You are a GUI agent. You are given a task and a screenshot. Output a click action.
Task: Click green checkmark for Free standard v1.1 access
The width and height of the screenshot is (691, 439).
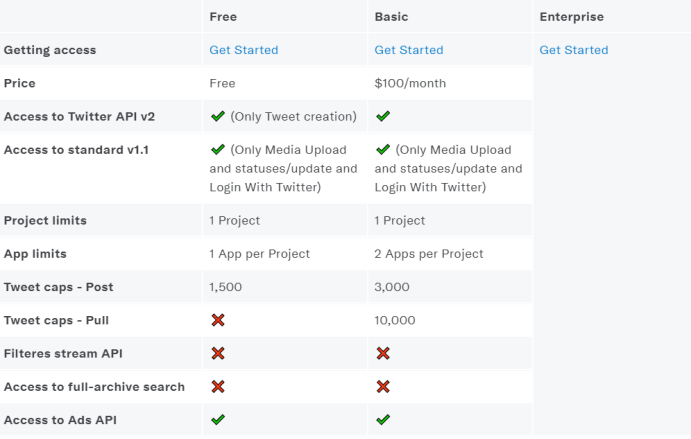click(x=217, y=150)
